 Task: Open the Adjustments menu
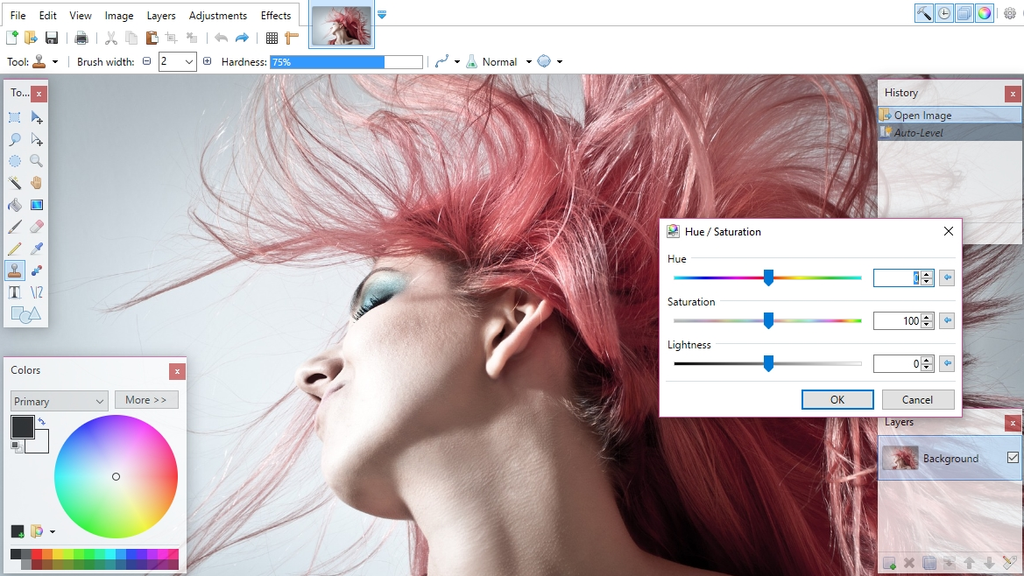tap(217, 15)
